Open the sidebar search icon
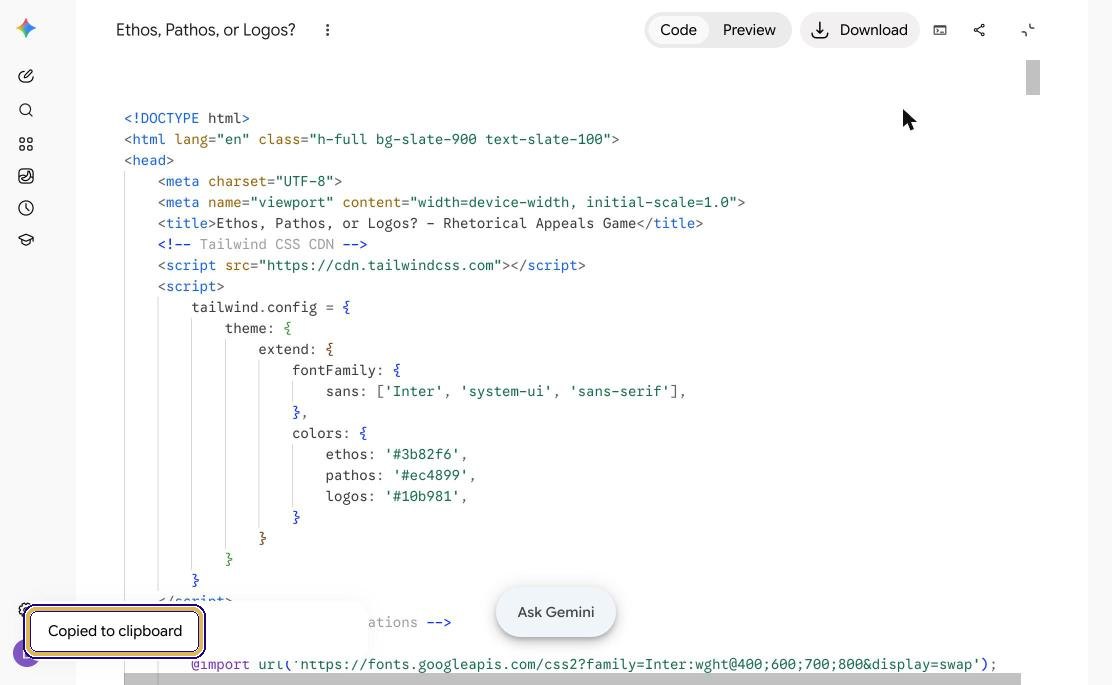1112x685 pixels. (x=26, y=110)
